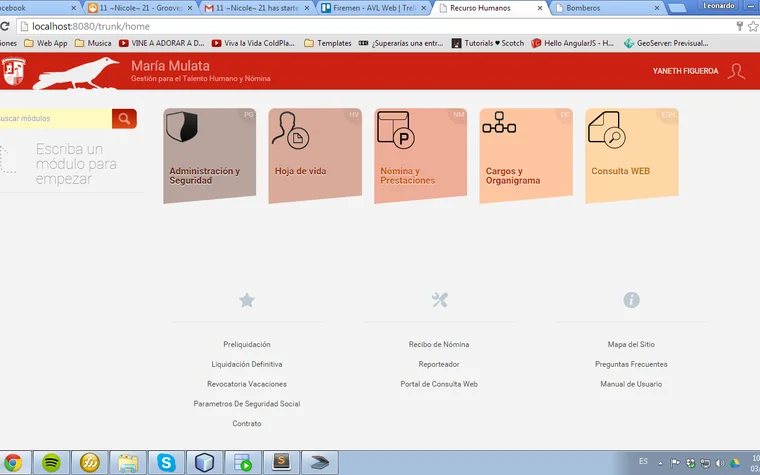Open the Viva la Vida Coldplay bookmark
Image resolution: width=760 pixels, height=475 pixels.
coord(253,43)
